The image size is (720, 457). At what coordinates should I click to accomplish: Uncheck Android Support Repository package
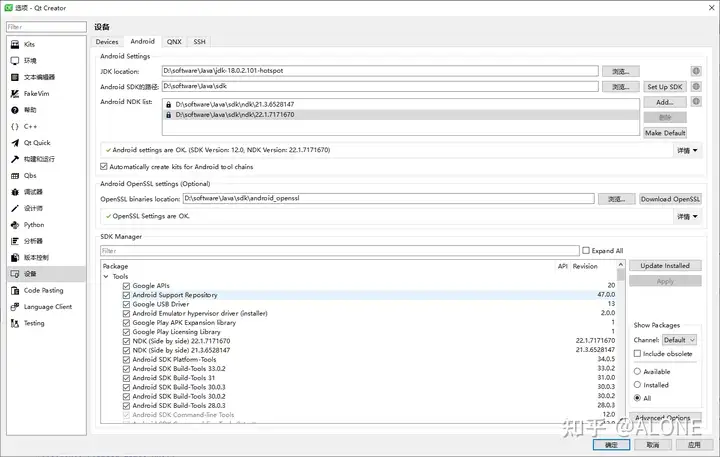click(x=126, y=295)
